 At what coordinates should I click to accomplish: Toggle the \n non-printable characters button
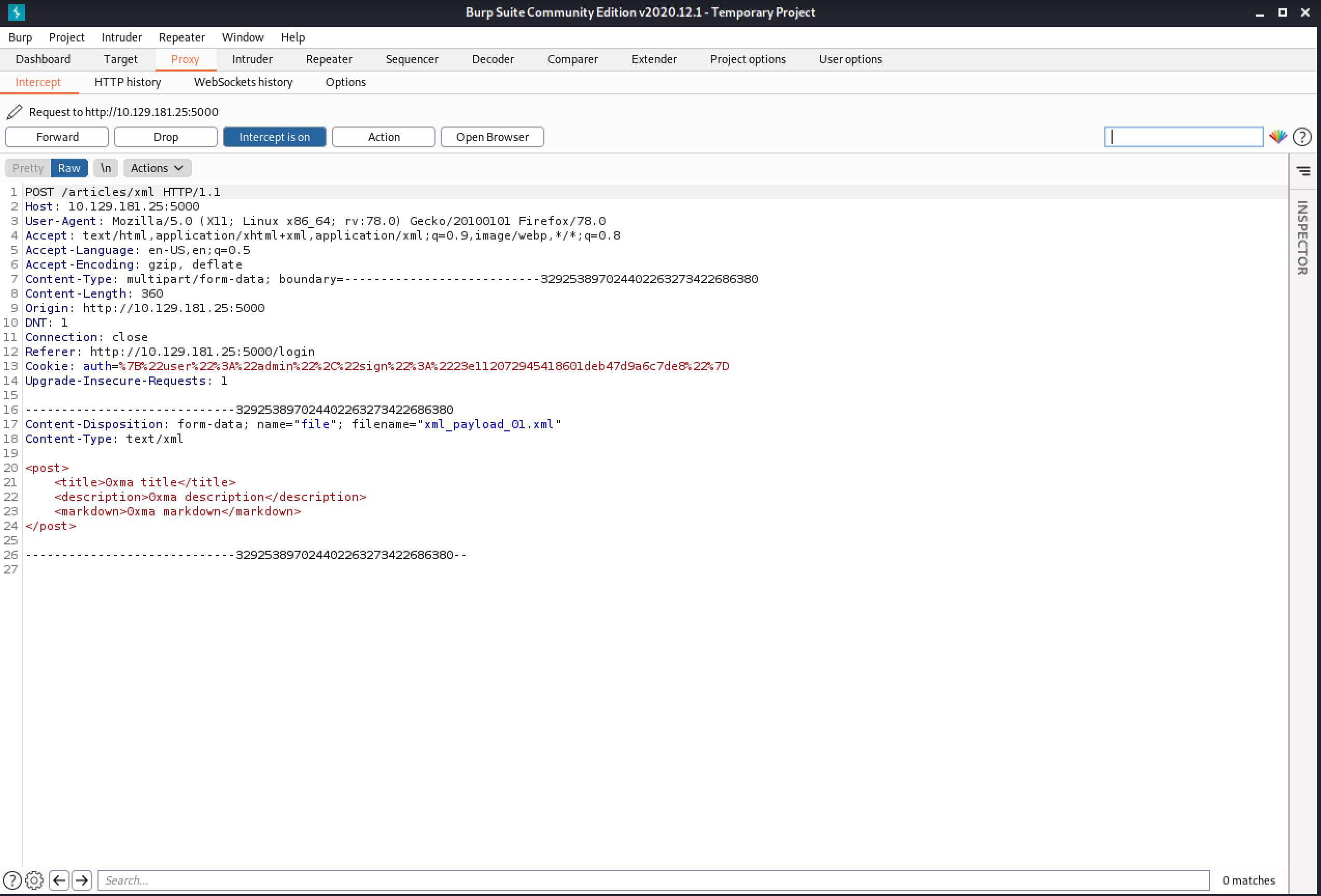point(106,169)
